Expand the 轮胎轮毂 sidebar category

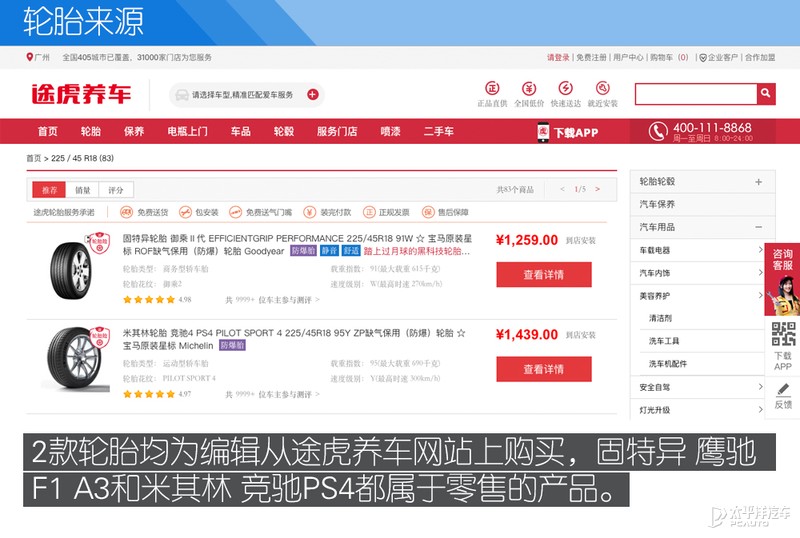point(758,182)
